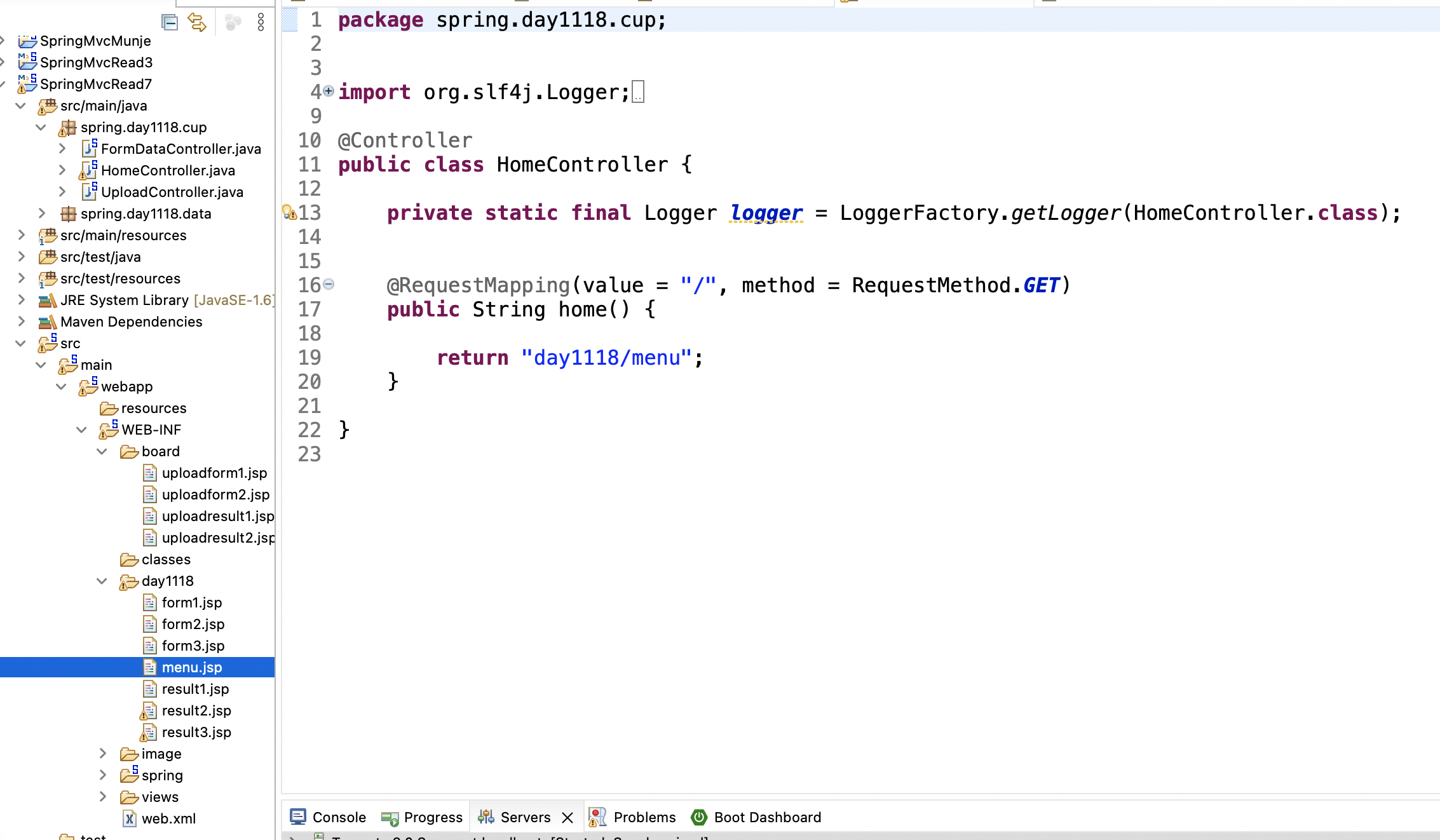Select web.xml file
Screen dimensions: 1440x840
(168, 818)
